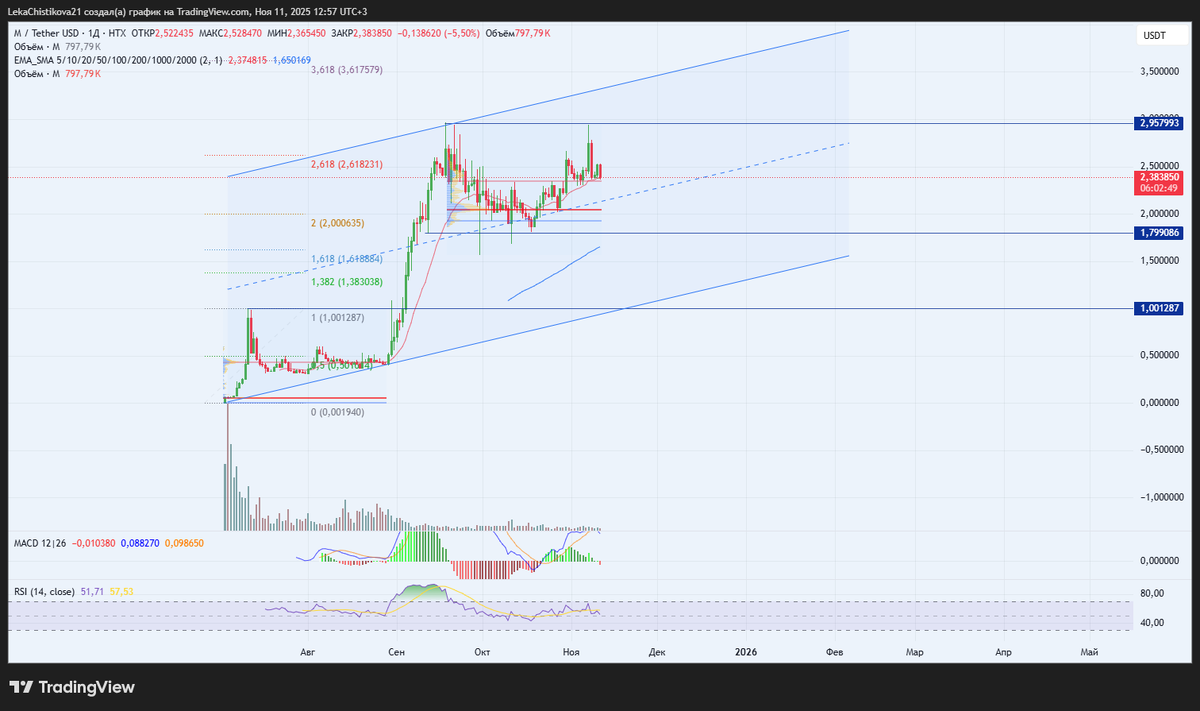Select the RSI (14, close) indicator title
1200x711 pixels.
(44, 592)
